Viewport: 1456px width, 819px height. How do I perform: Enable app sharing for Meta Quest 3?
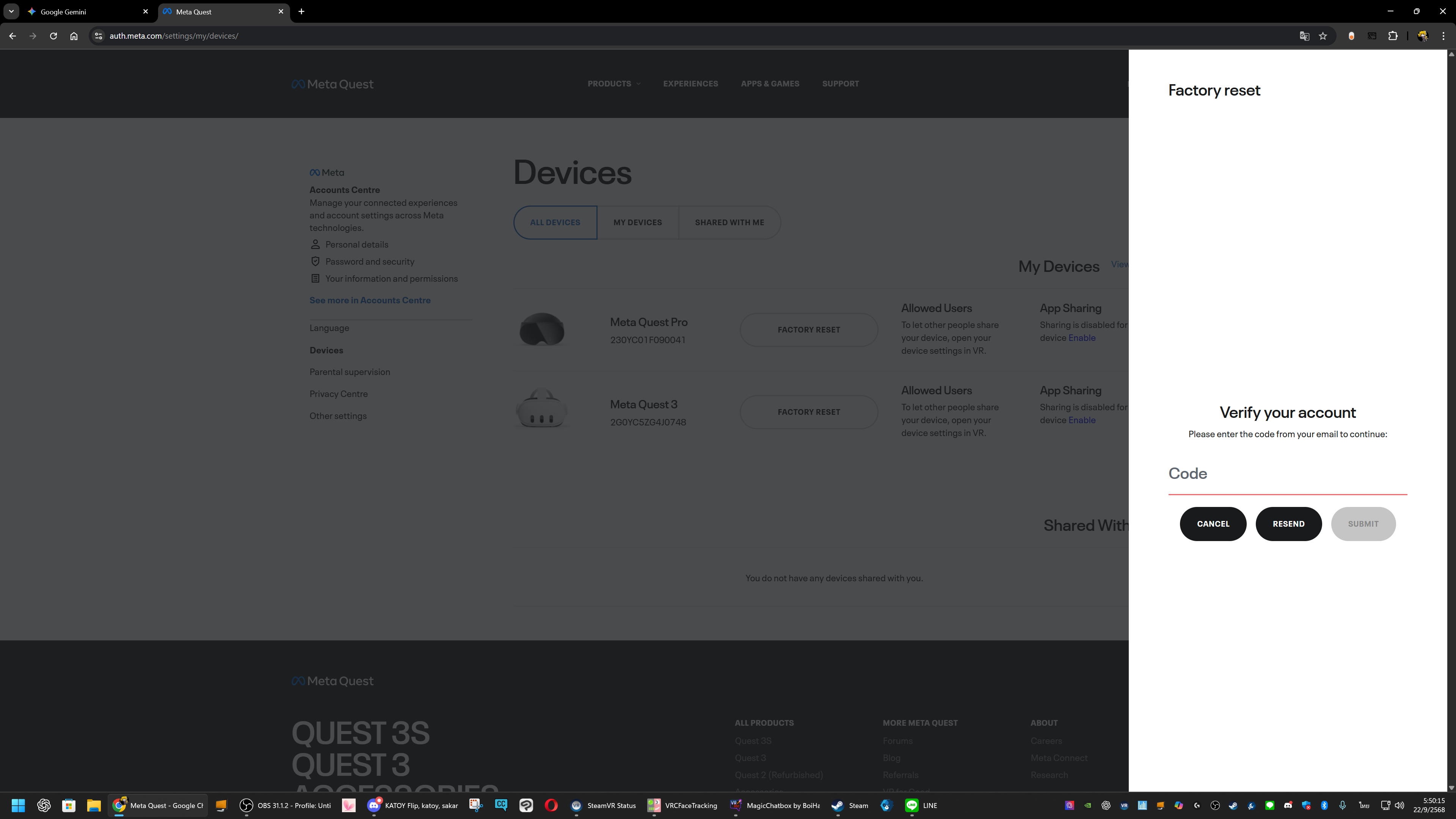coord(1081,420)
